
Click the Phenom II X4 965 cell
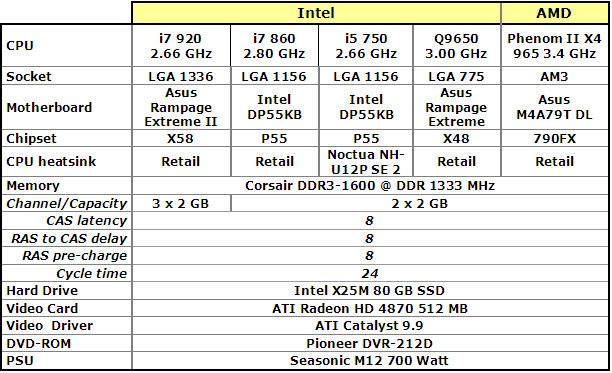coord(554,46)
